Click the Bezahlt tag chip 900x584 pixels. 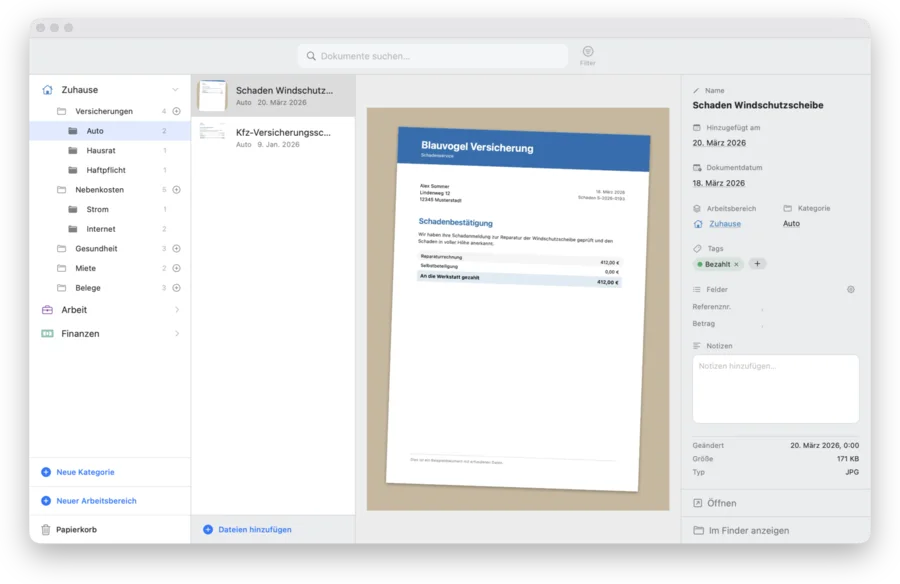point(717,264)
